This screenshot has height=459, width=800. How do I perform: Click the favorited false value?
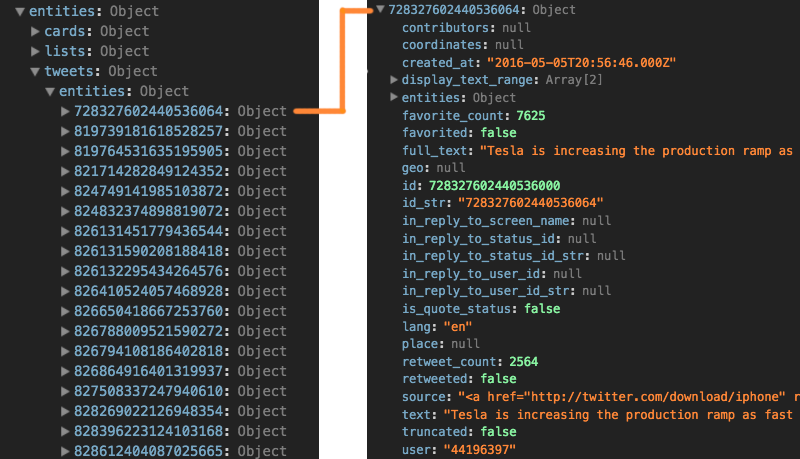tap(498, 133)
